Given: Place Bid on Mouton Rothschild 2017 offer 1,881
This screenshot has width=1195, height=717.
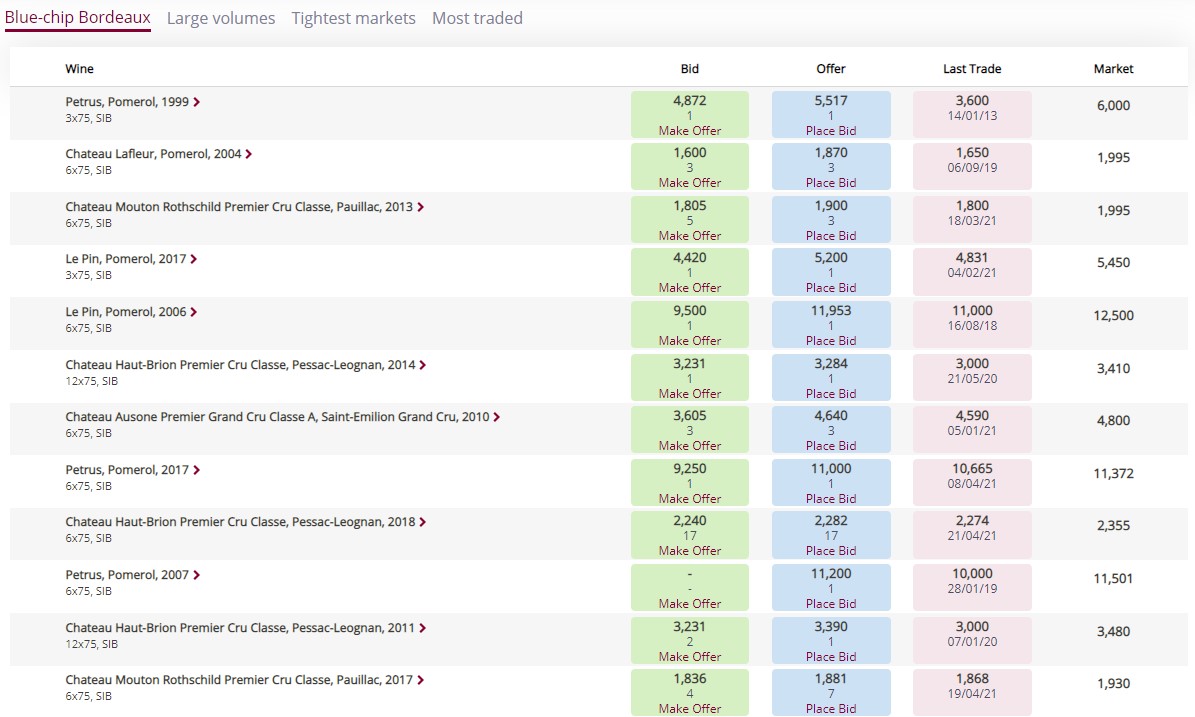Looking at the screenshot, I should click(831, 709).
